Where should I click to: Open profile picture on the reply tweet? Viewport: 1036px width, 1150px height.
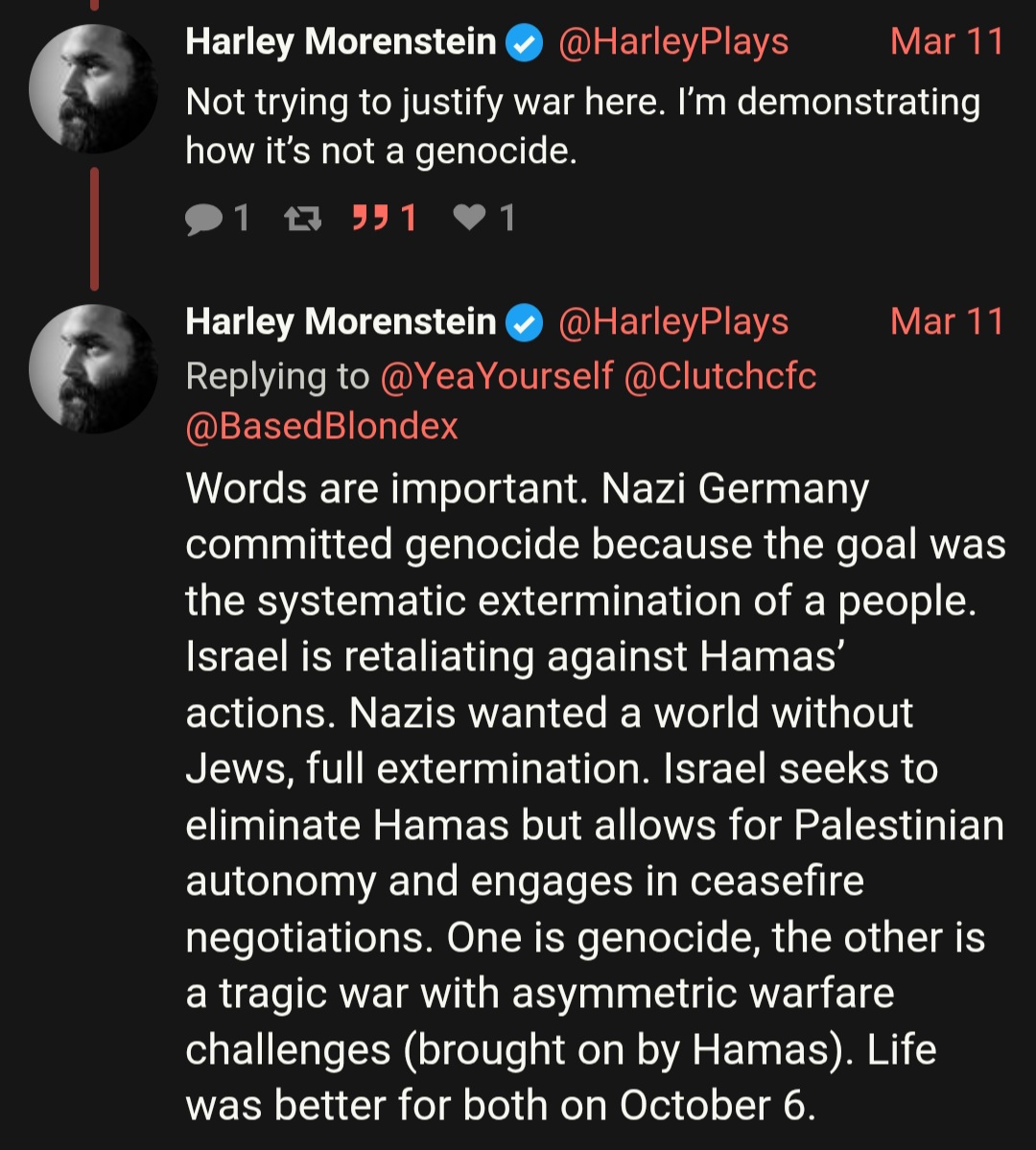[x=93, y=369]
